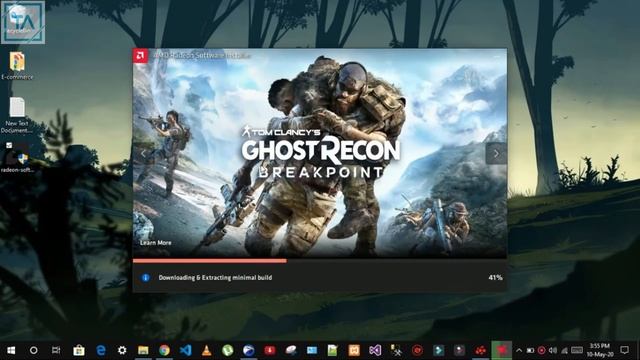640x360 pixels.
Task: Switch to Google Chrome on taskbar
Action: click(164, 350)
